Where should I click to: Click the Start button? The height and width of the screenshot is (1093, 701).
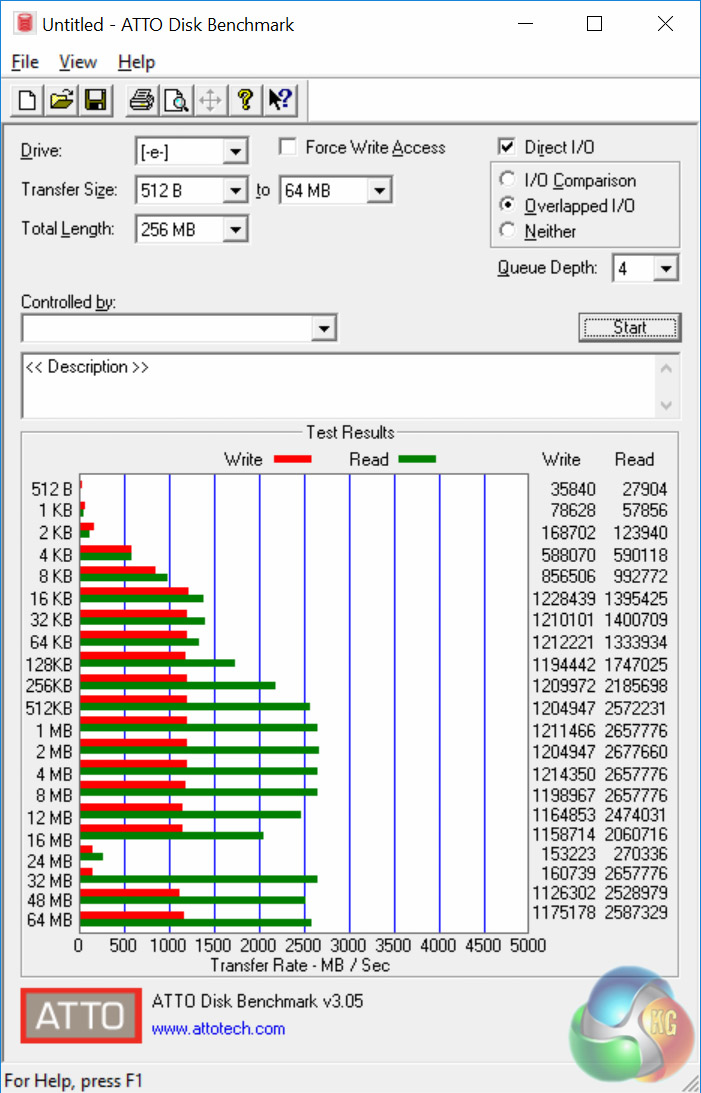(x=629, y=328)
